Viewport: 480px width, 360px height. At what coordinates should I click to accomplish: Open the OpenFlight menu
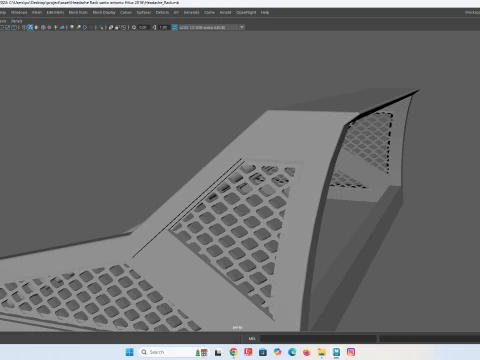click(246, 12)
